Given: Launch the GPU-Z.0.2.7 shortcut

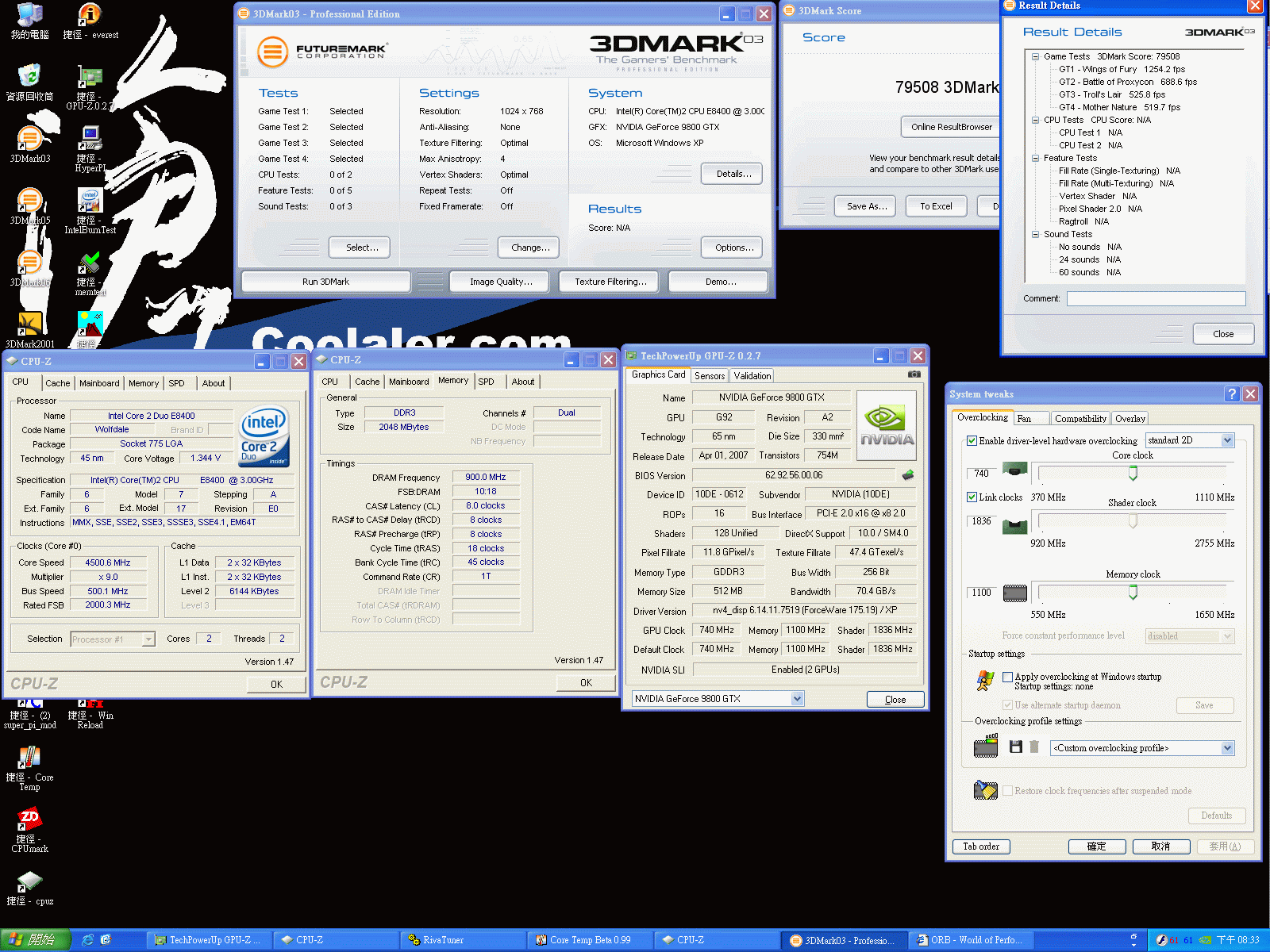Looking at the screenshot, I should [90, 87].
